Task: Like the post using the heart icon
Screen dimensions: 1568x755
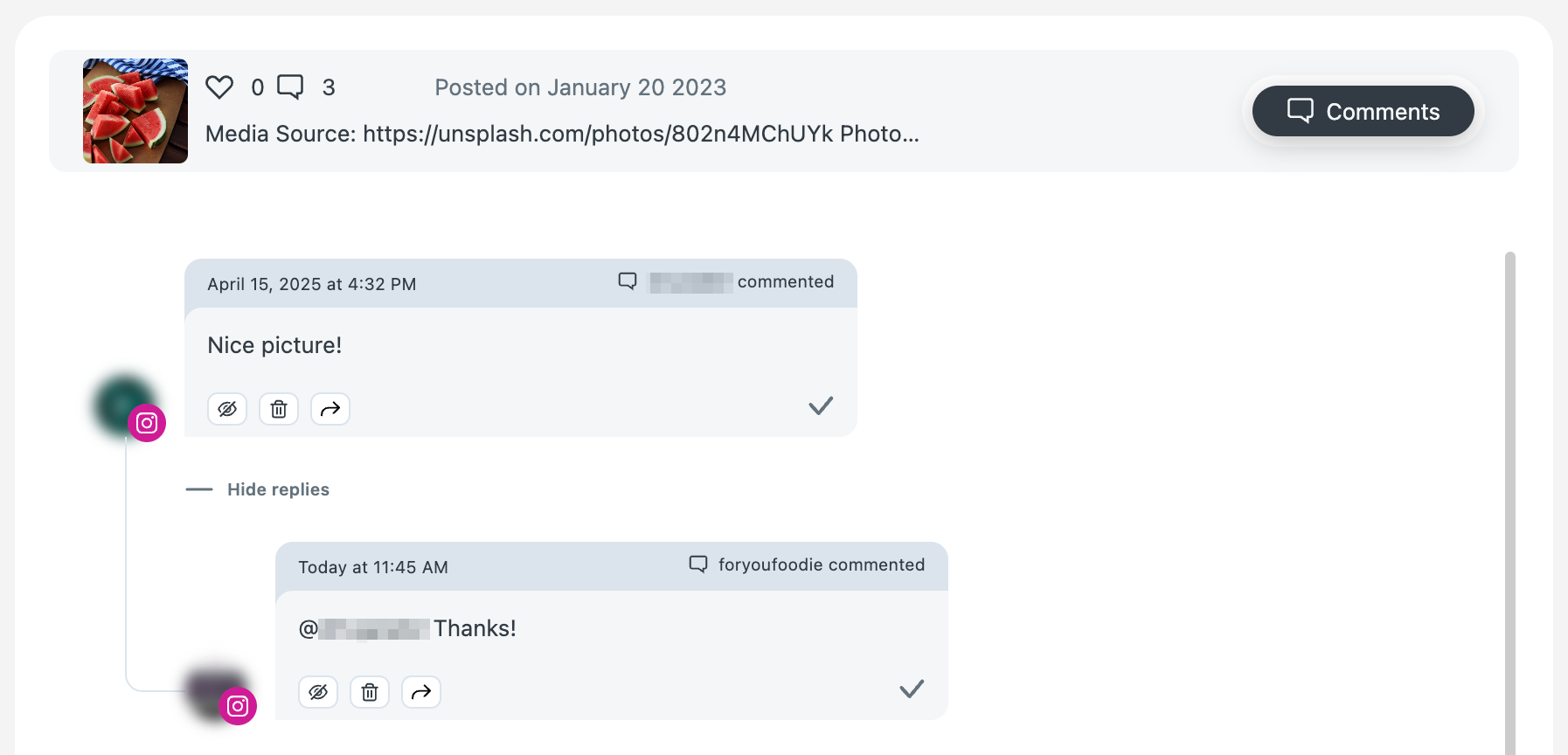Action: 219,87
